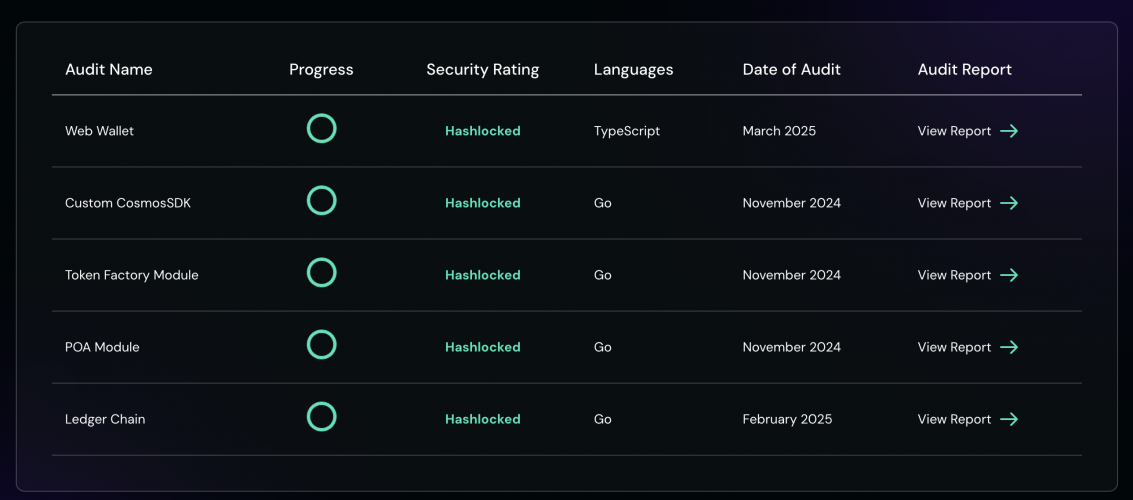Click the Web Wallet progress circle icon
Viewport: 1133px width, 500px height.
tap(322, 129)
